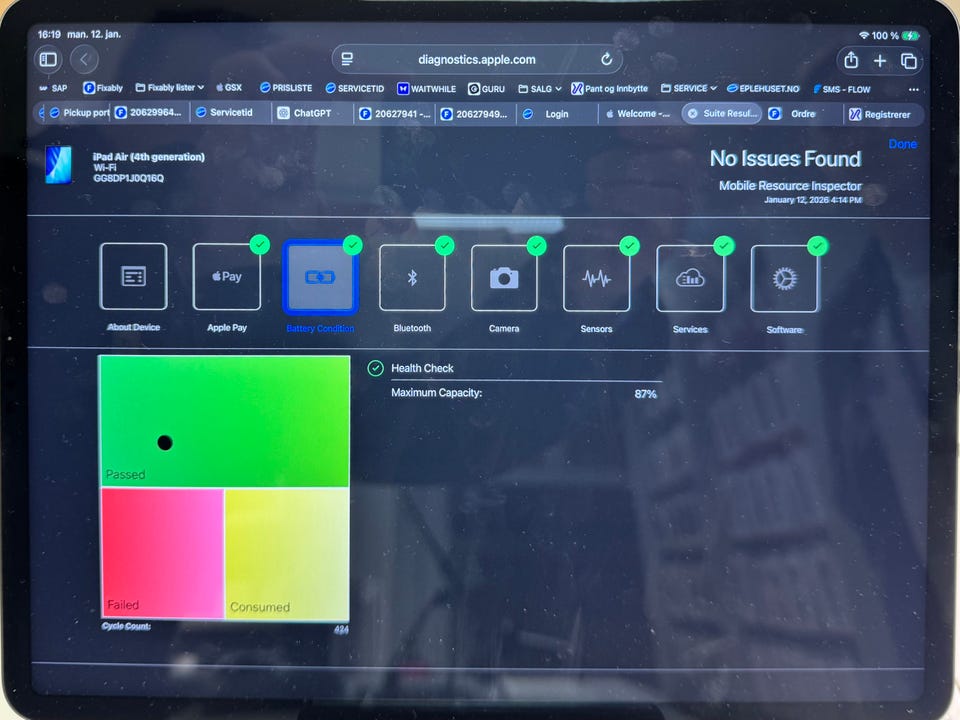Click the pink Failed chart region
Screen dimensions: 960x720
(x=162, y=553)
